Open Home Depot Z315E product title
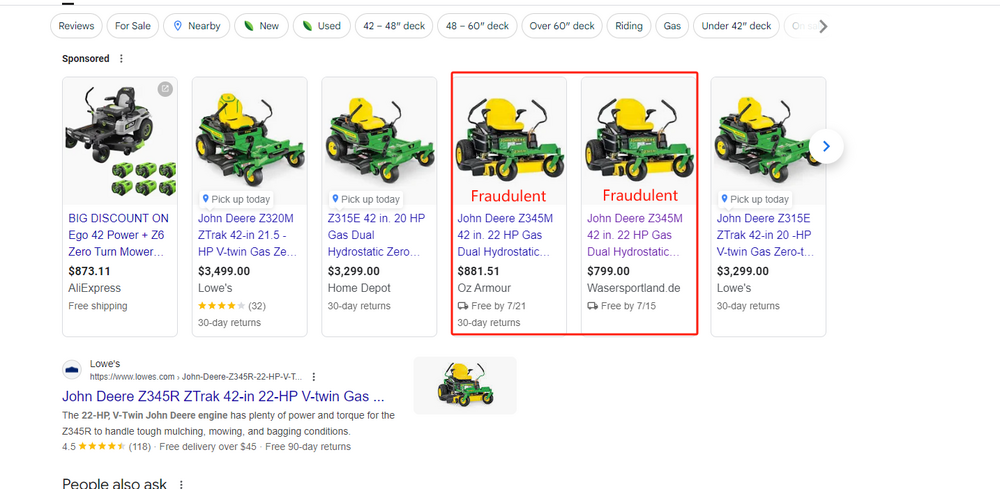1000x489 pixels. point(376,235)
